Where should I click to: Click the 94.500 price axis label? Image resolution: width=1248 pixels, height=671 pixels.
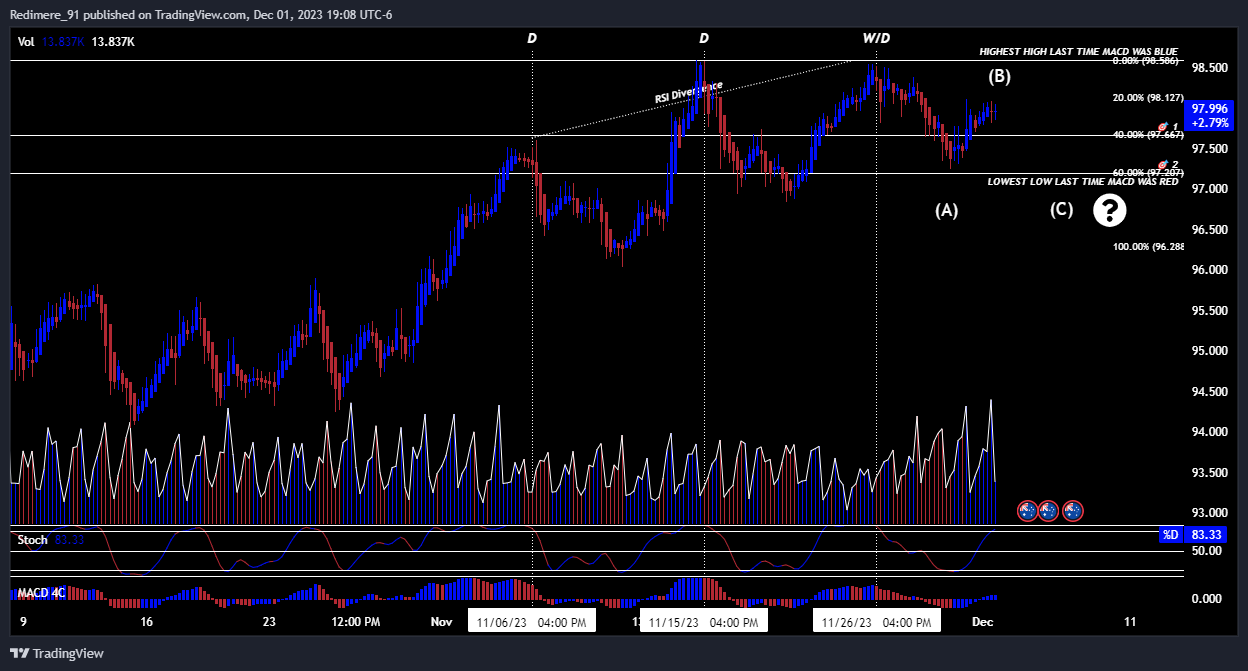click(x=1211, y=392)
